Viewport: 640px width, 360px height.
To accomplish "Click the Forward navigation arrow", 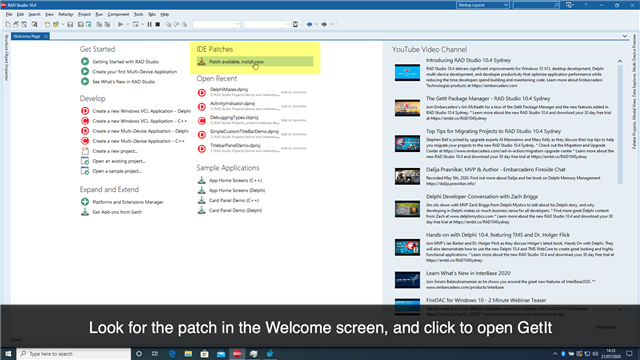I will point(324,24).
